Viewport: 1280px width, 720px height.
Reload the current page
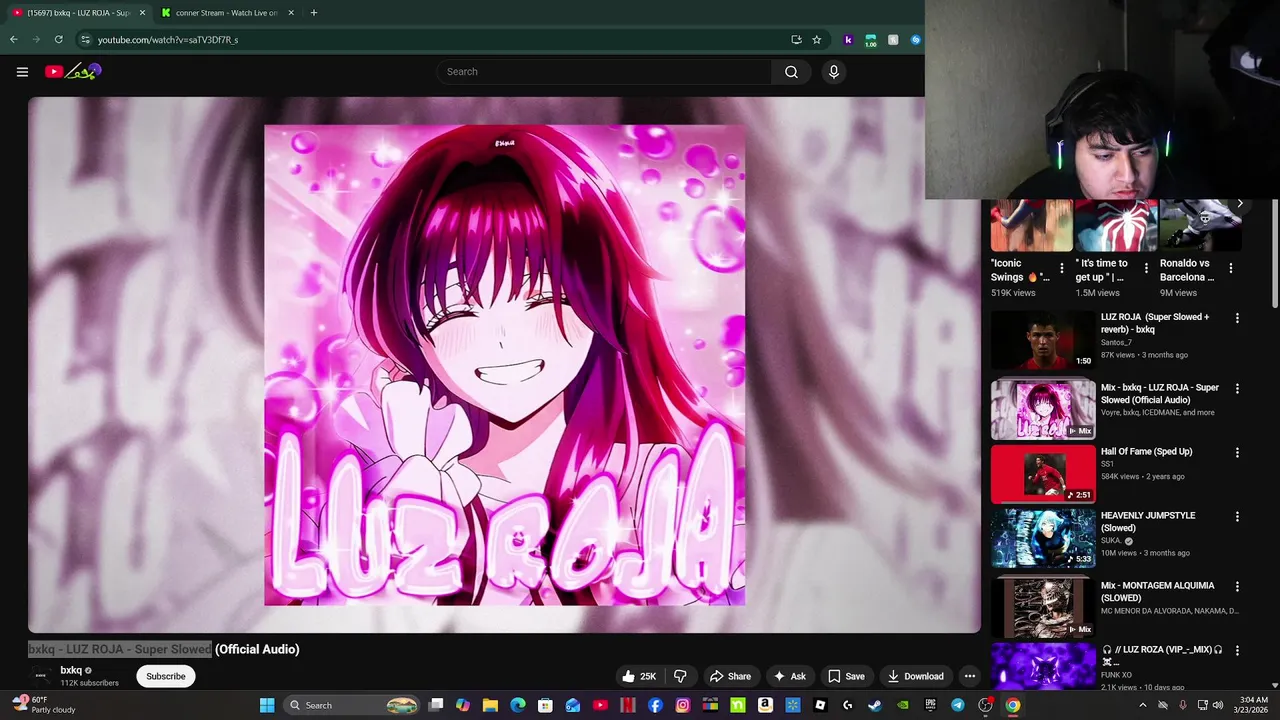tap(59, 39)
